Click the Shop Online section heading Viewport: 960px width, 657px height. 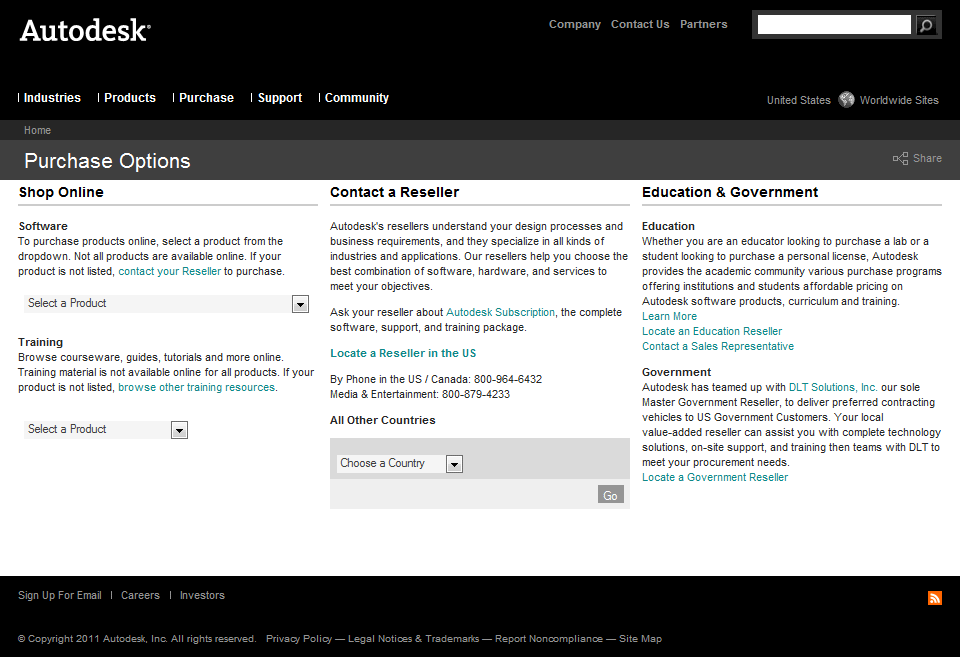61,192
